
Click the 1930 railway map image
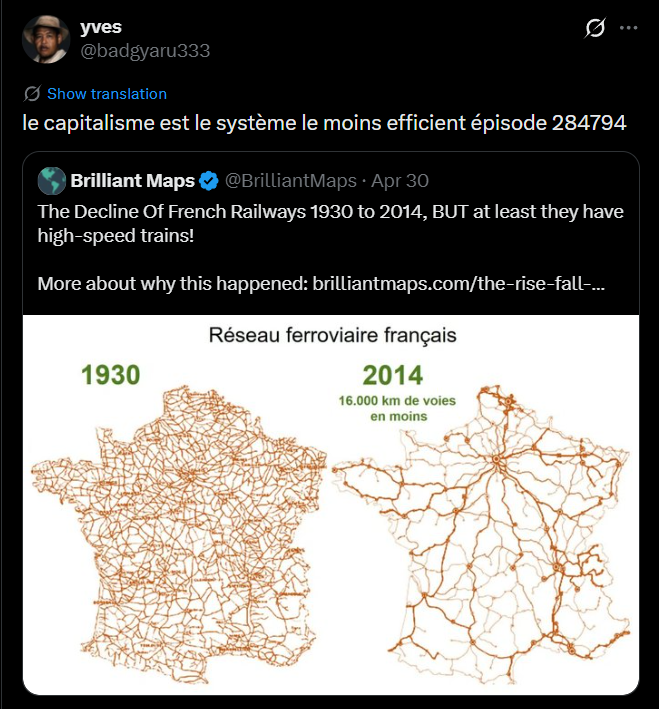(178, 534)
